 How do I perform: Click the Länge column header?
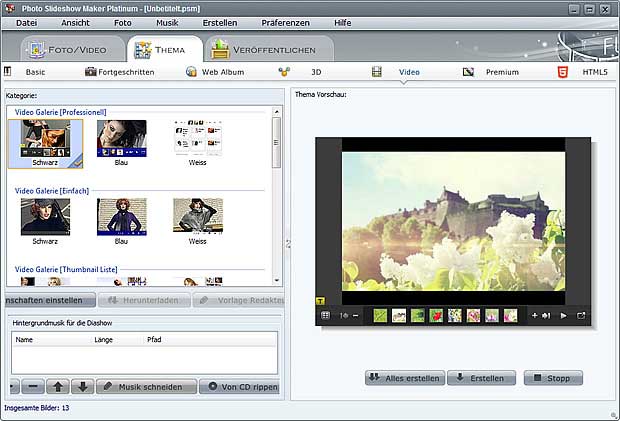coord(104,340)
